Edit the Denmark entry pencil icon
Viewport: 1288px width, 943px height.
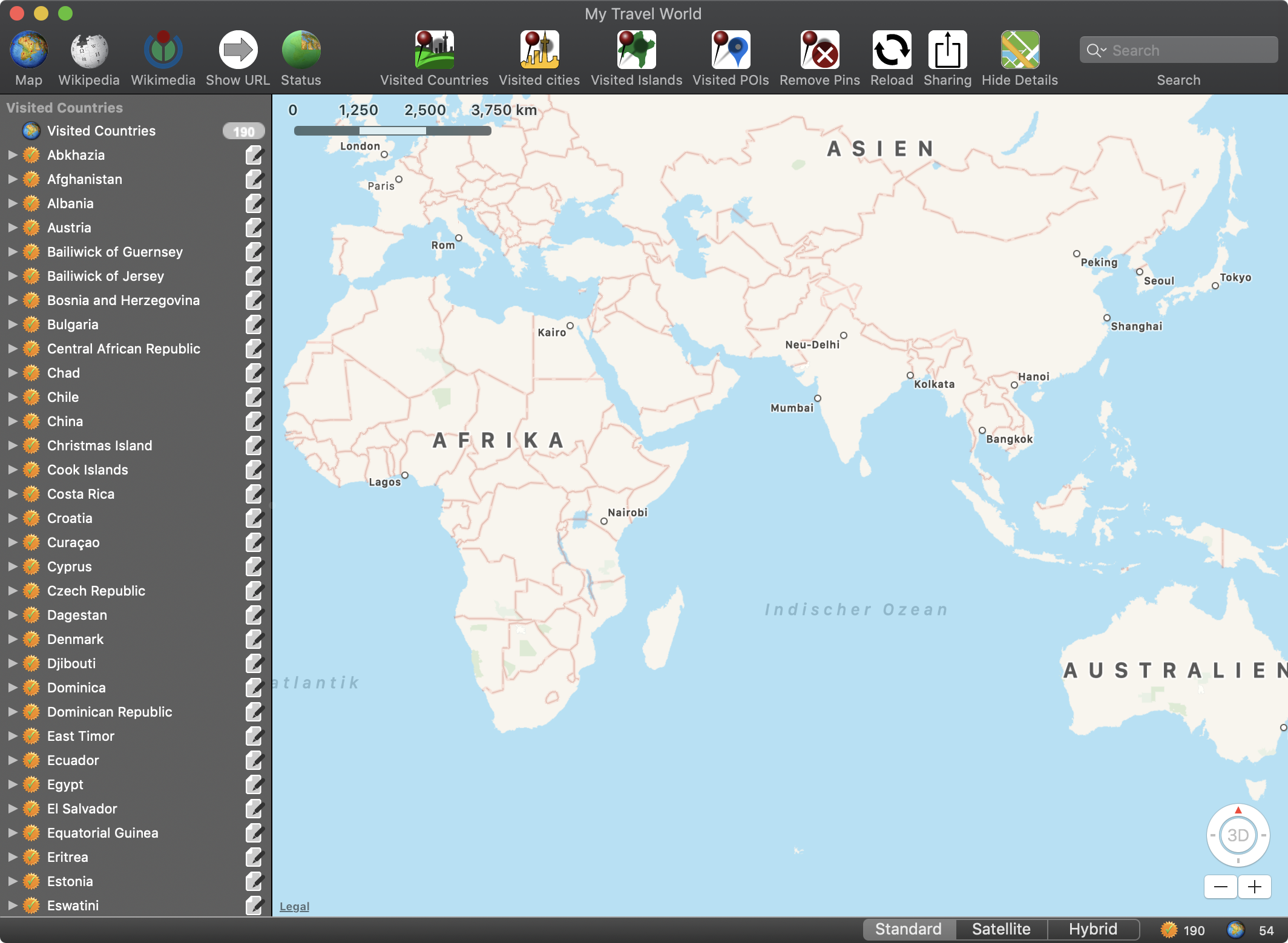coord(255,639)
